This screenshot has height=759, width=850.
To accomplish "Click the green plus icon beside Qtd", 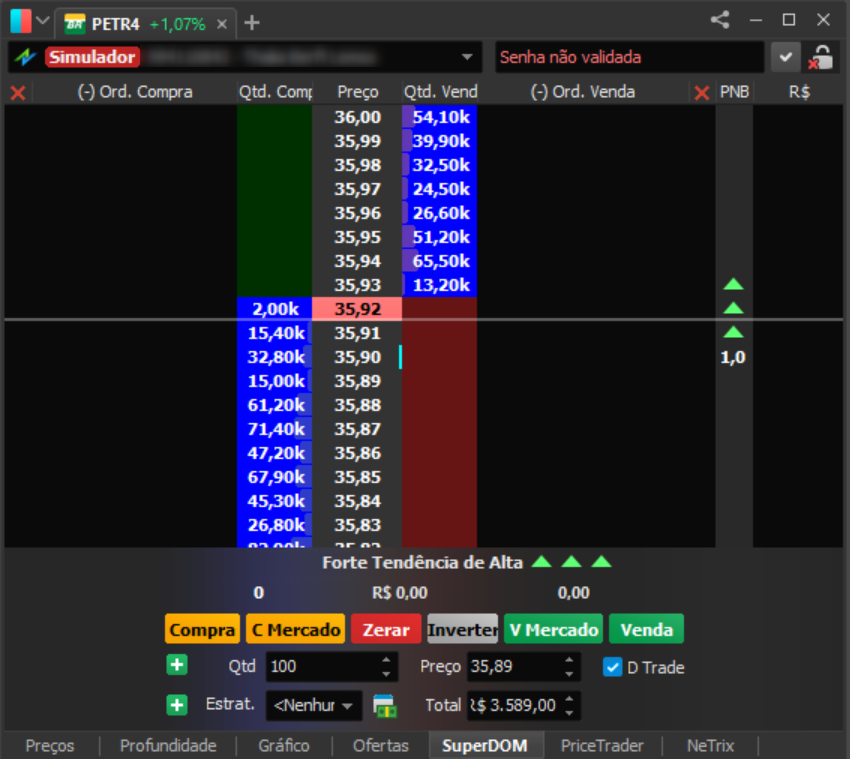I will (x=177, y=665).
